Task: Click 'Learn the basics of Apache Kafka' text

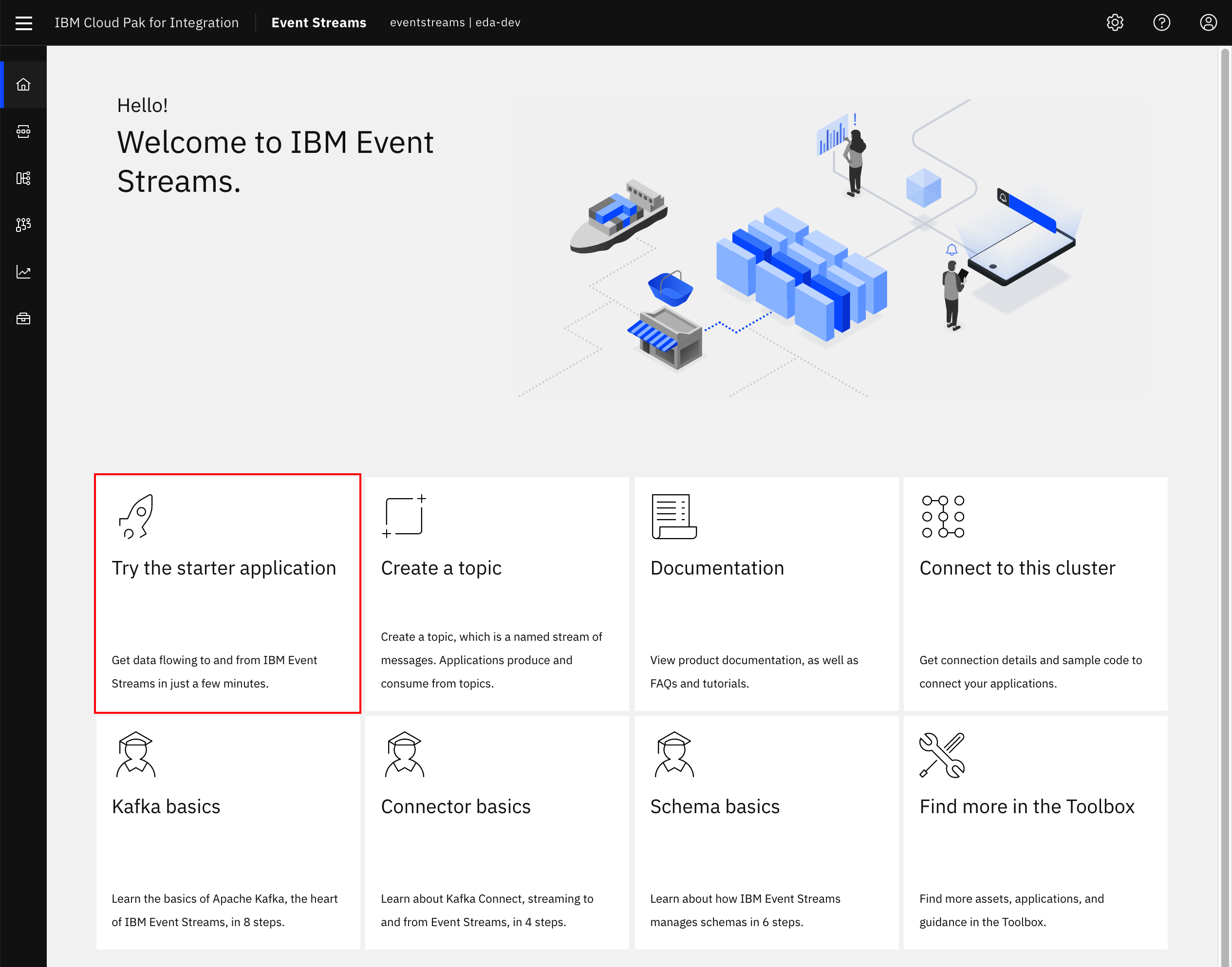Action: [225, 911]
